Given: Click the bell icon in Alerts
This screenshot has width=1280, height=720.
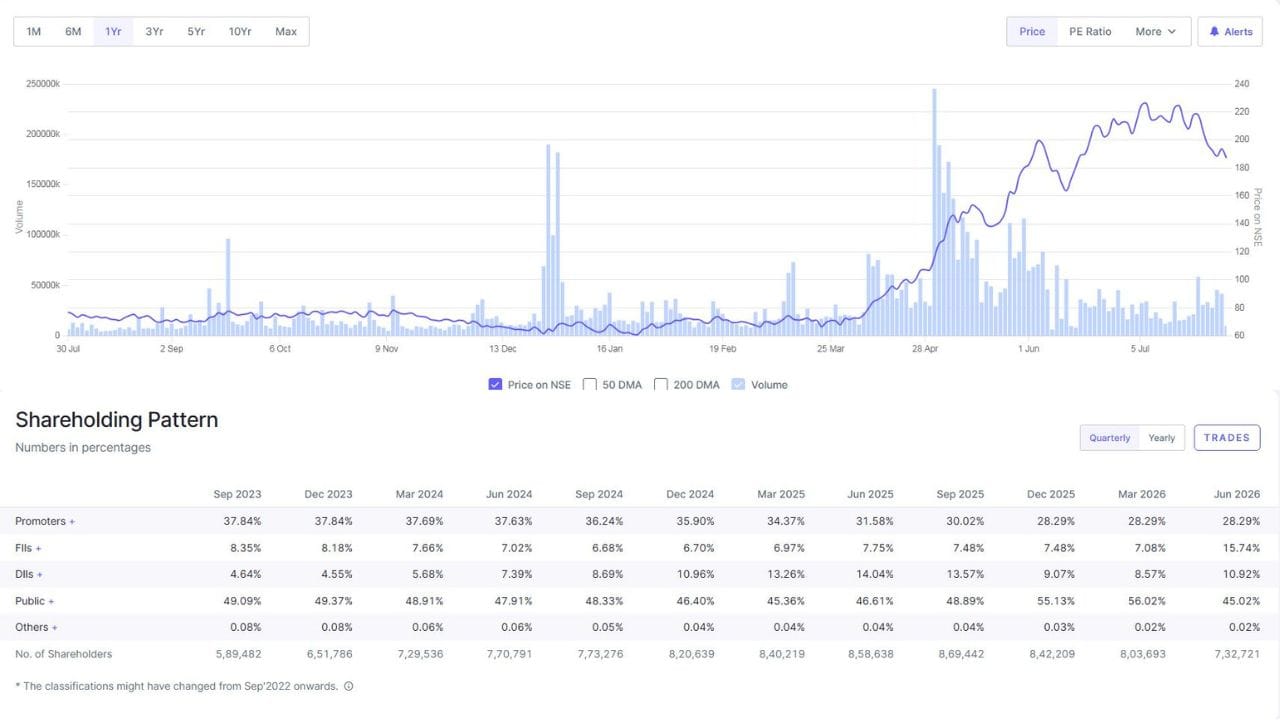Looking at the screenshot, I should coord(1214,32).
